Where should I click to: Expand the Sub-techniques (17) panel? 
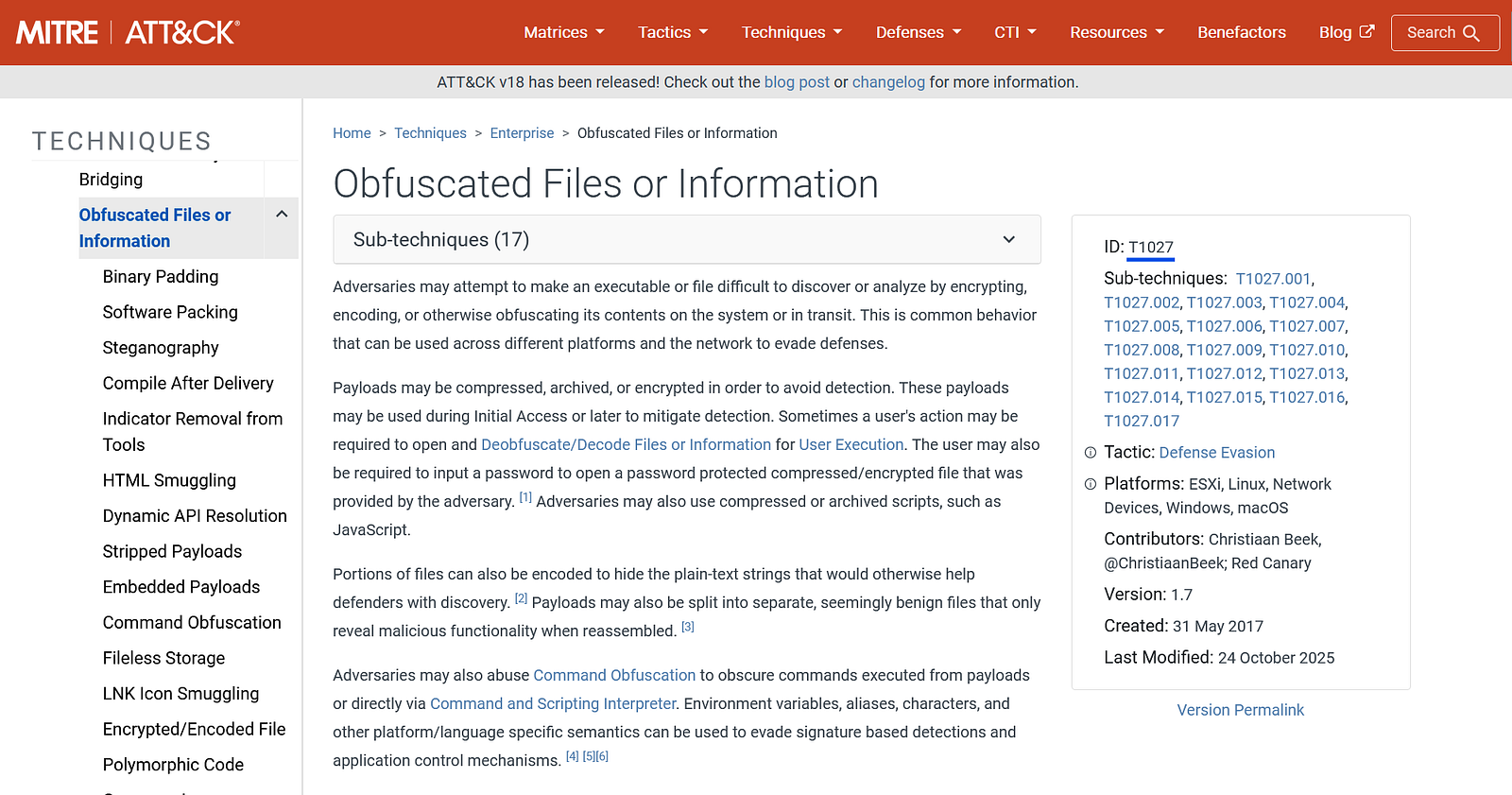pyautogui.click(x=687, y=239)
